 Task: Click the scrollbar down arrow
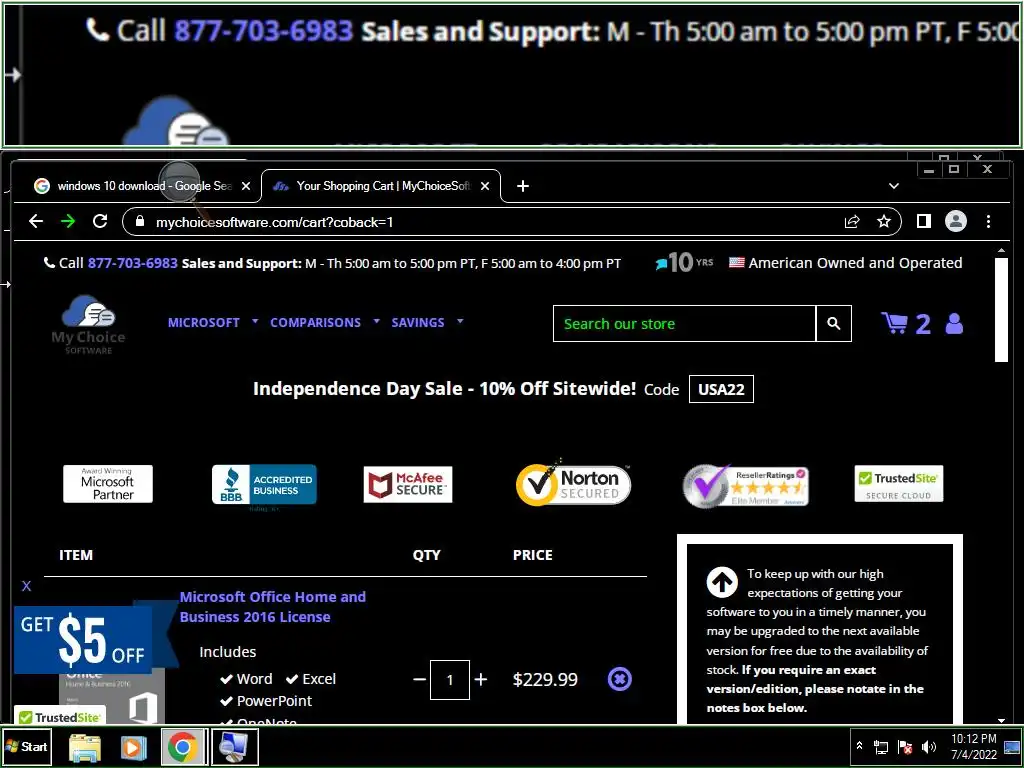click(1001, 720)
